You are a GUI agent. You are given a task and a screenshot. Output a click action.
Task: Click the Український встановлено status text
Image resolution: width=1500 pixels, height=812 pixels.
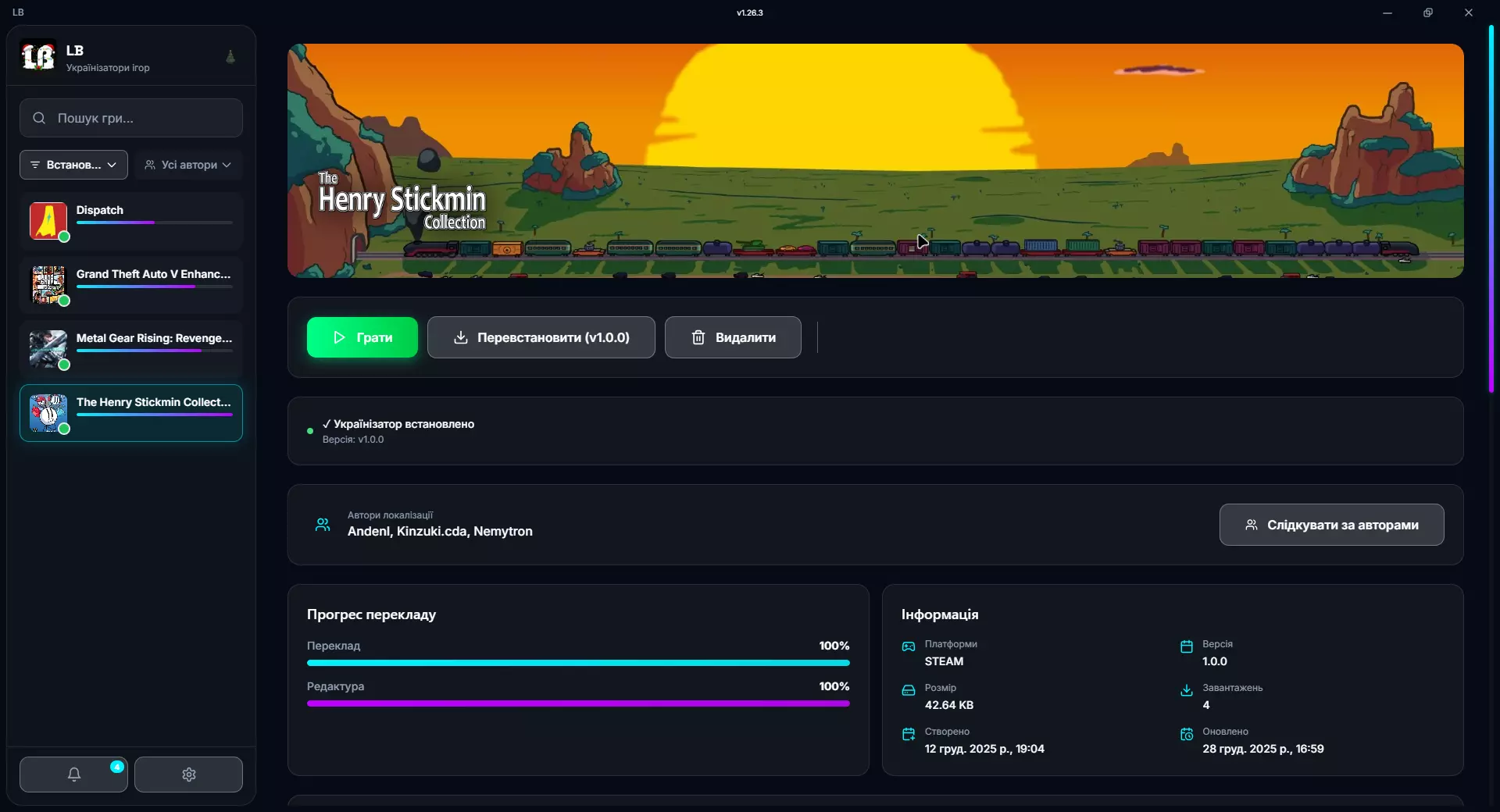coord(398,424)
